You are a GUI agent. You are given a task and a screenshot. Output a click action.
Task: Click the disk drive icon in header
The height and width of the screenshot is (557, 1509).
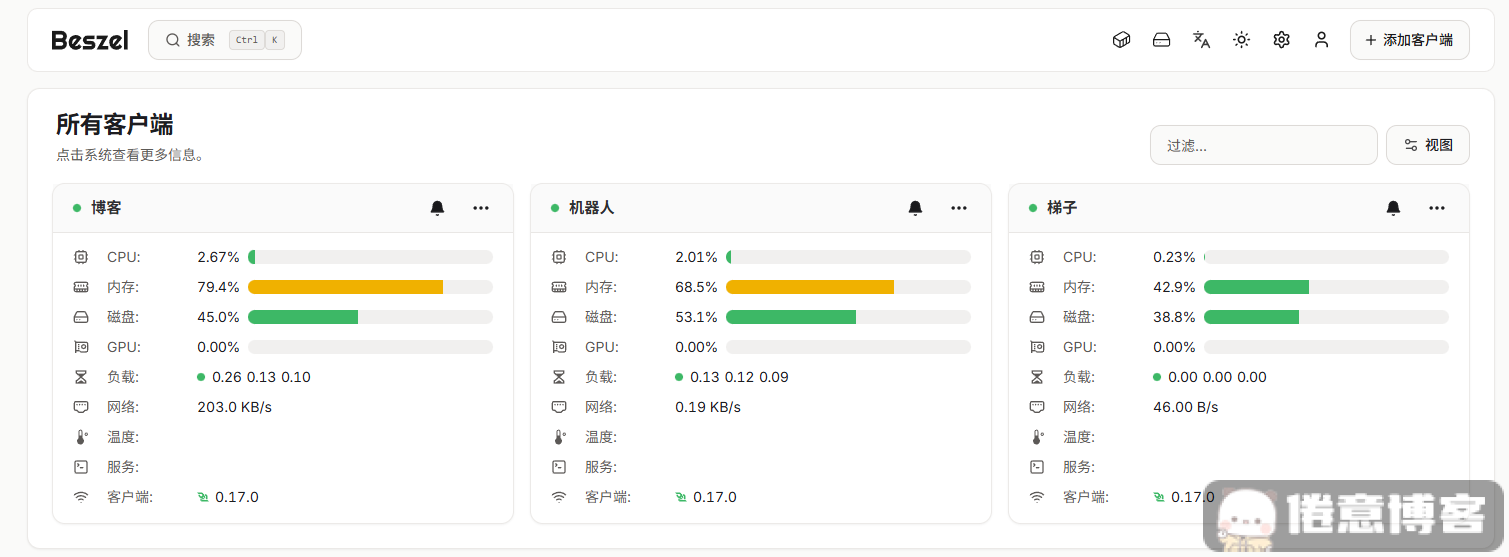pos(1161,40)
